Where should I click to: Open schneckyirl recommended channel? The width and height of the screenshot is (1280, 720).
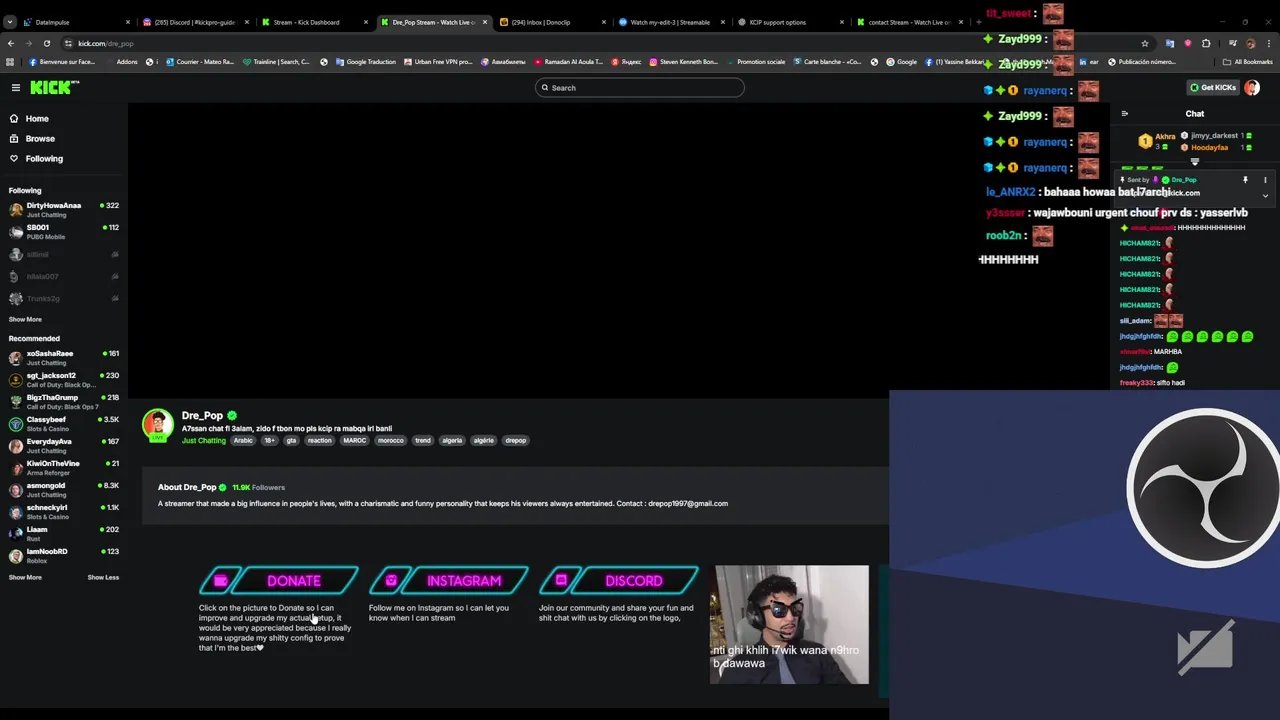click(x=64, y=511)
